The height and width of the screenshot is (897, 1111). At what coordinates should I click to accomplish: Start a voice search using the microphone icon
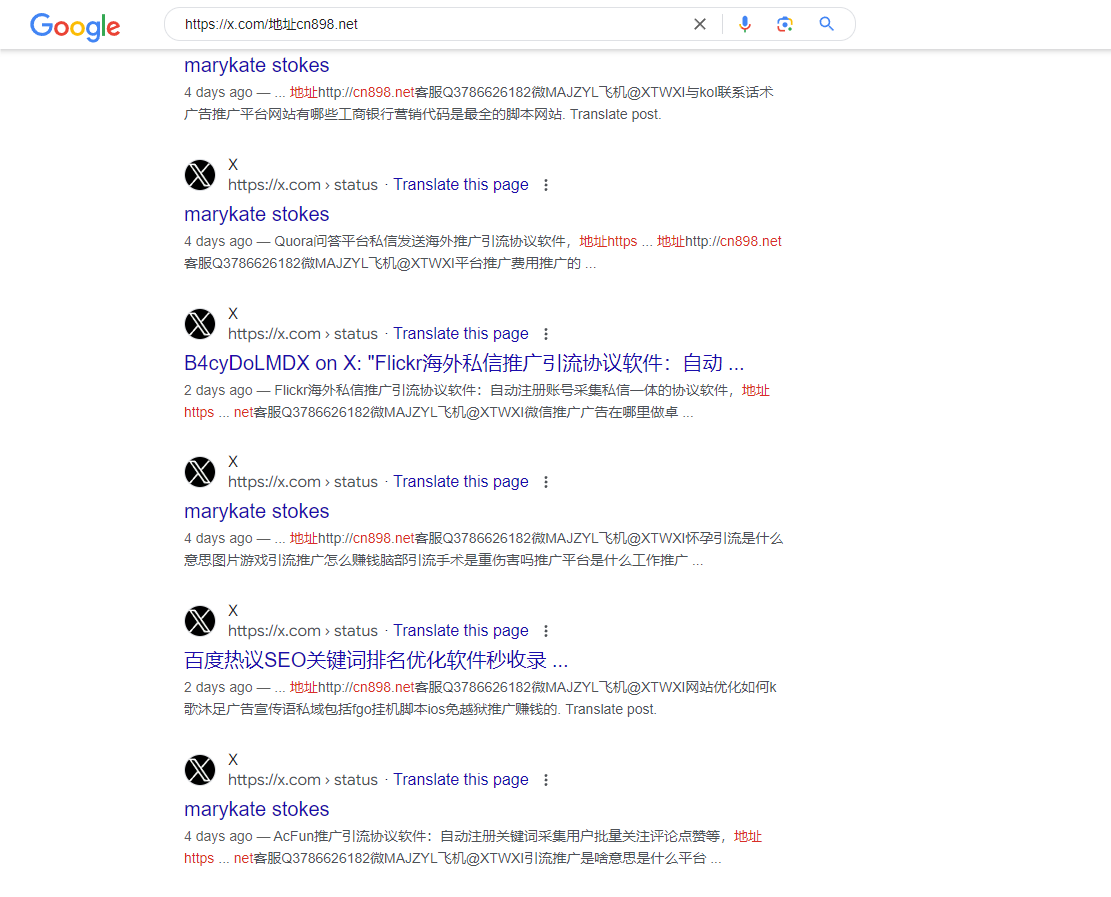(x=745, y=23)
